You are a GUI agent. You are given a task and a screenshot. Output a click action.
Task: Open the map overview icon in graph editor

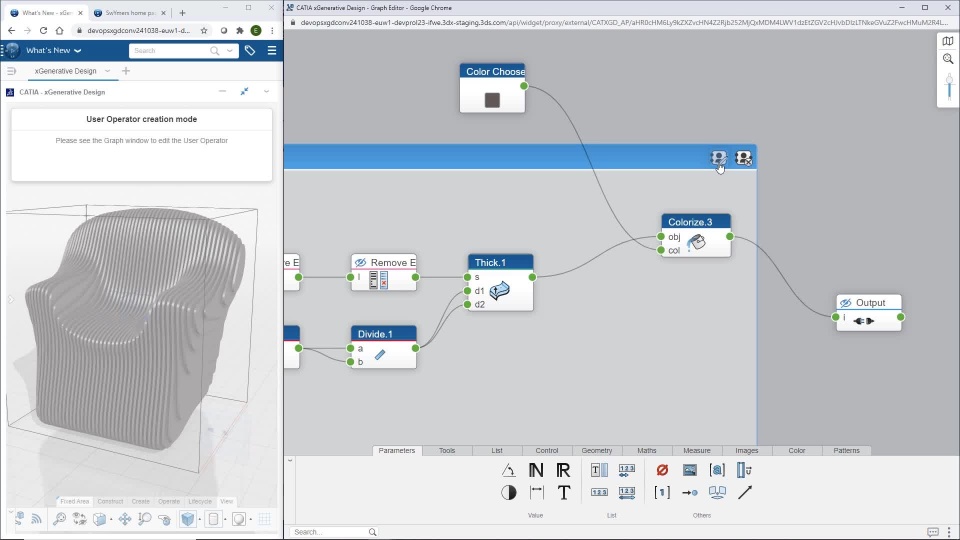click(948, 41)
